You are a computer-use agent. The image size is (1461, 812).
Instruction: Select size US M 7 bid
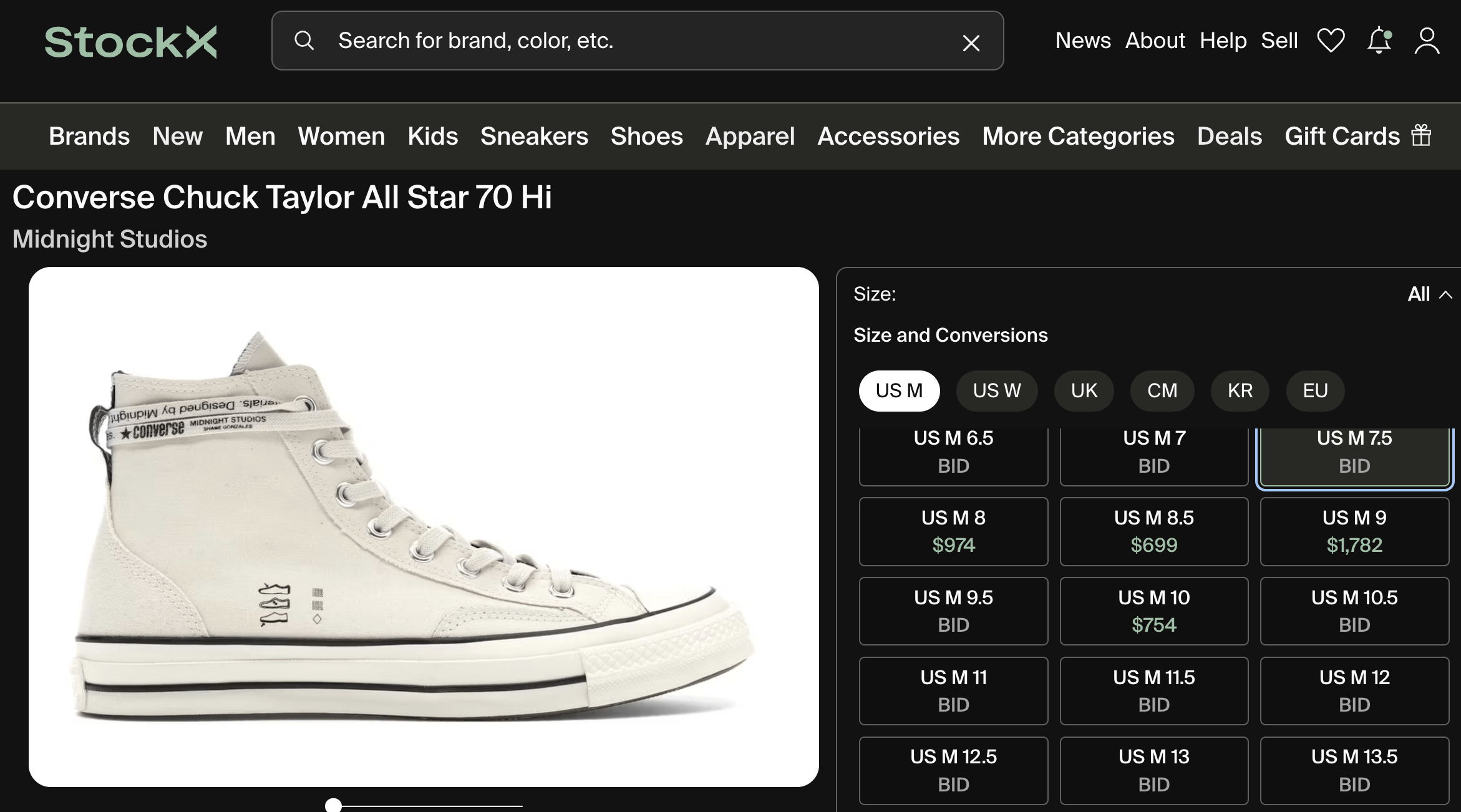tap(1154, 457)
